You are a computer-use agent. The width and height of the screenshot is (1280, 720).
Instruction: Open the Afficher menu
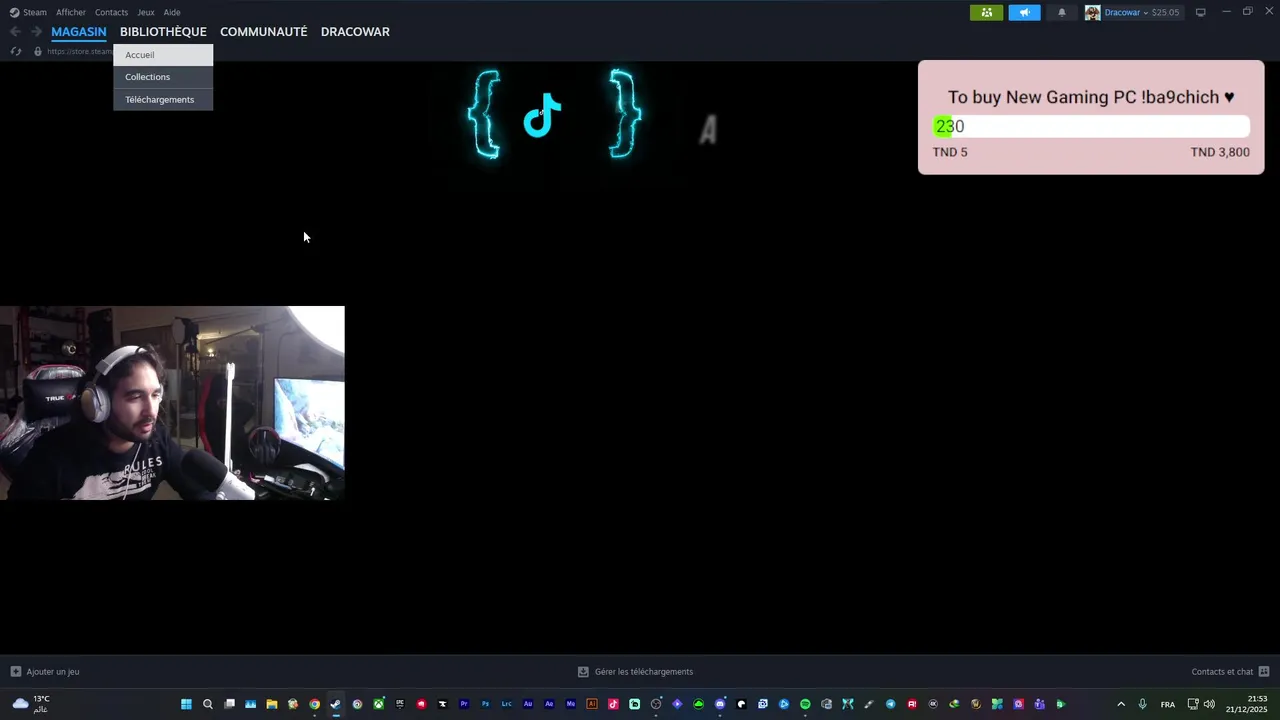[71, 12]
